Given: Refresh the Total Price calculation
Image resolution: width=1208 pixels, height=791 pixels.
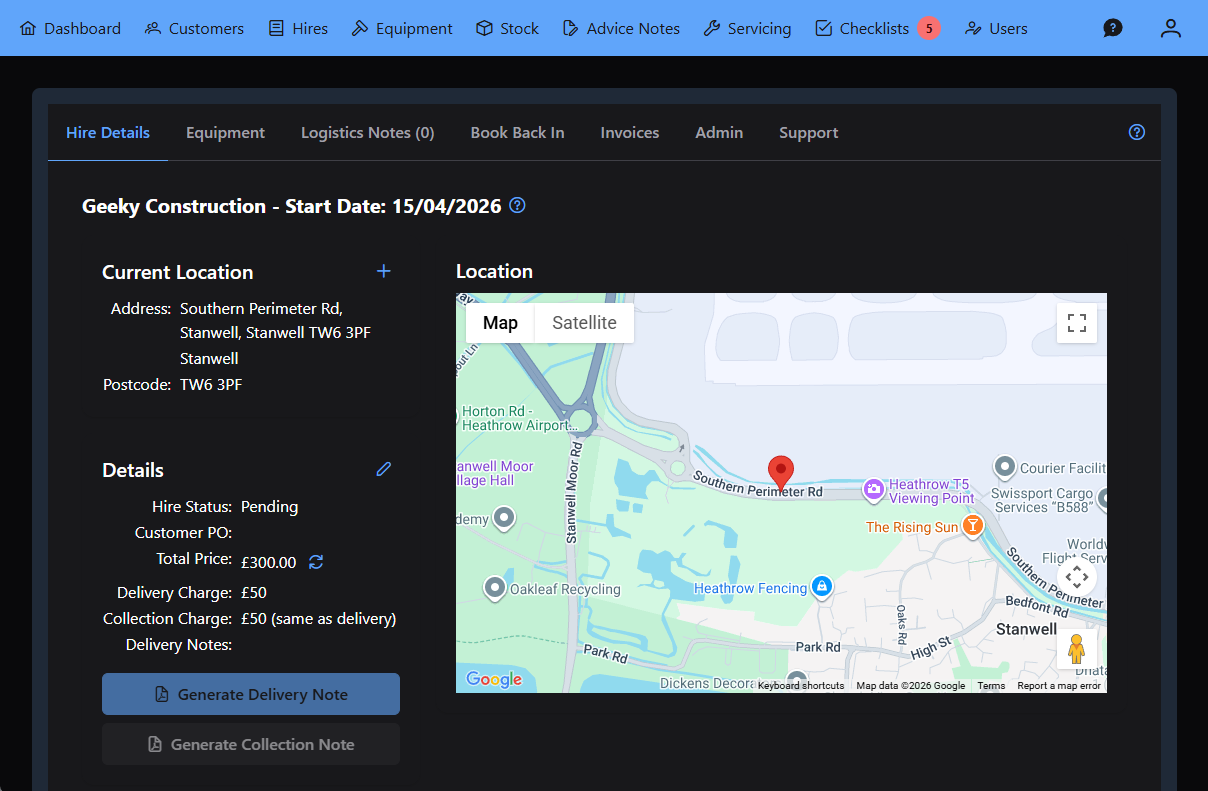Looking at the screenshot, I should (316, 562).
